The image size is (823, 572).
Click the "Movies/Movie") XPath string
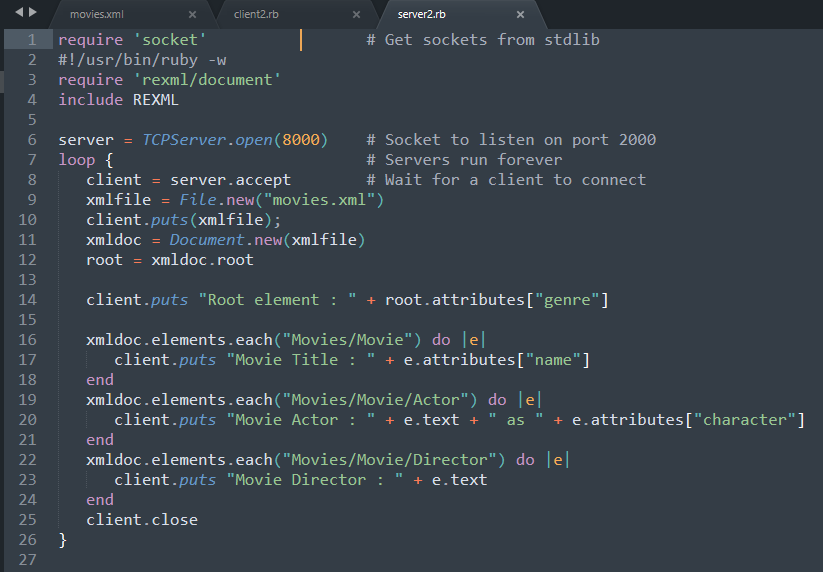347,340
